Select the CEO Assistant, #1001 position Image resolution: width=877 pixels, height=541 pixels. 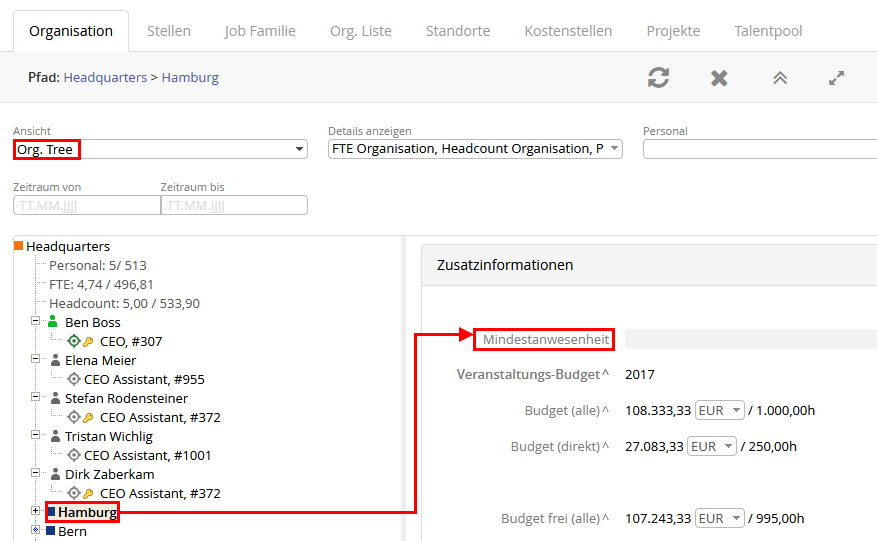point(148,455)
